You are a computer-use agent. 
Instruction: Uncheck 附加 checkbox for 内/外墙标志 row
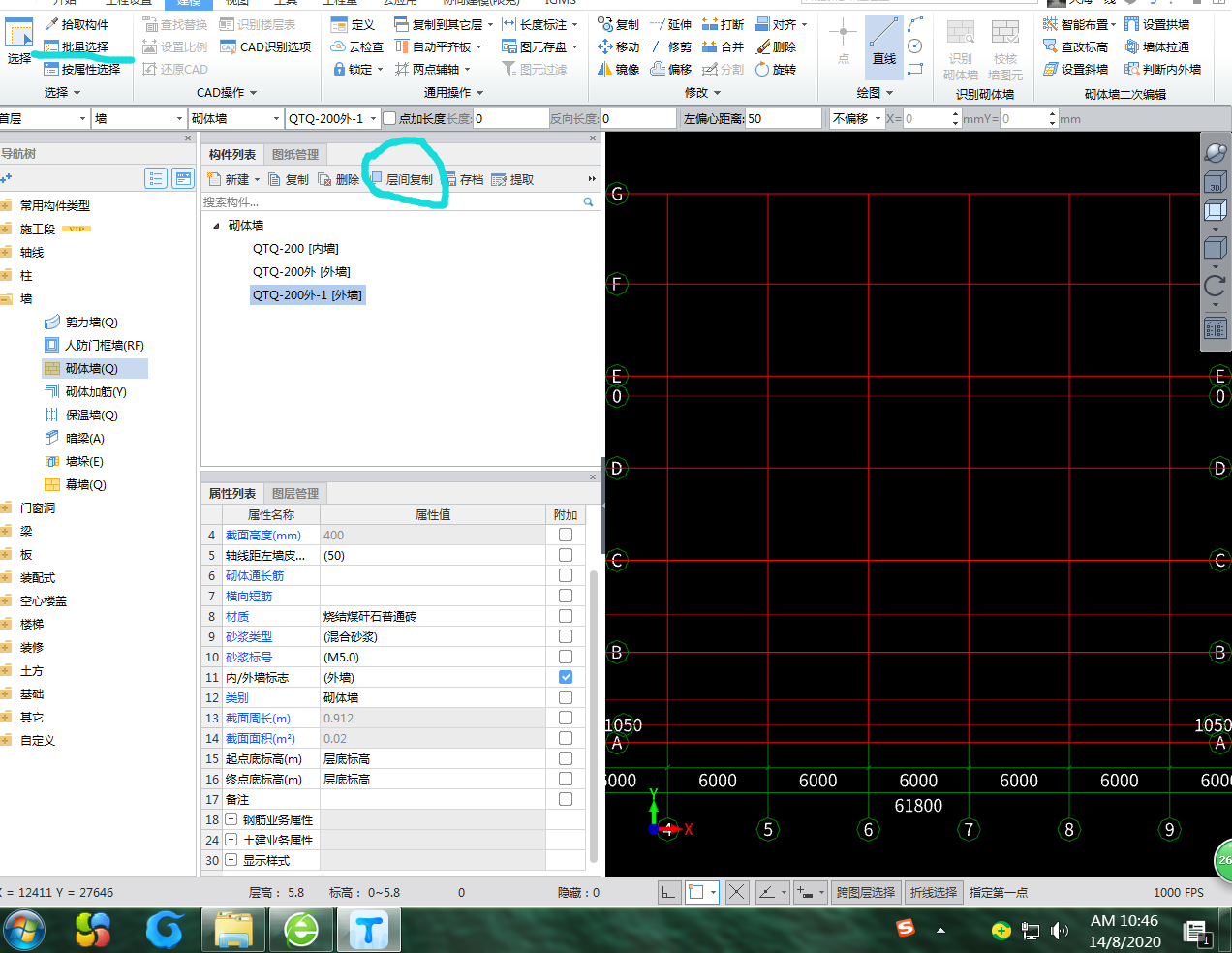click(566, 677)
